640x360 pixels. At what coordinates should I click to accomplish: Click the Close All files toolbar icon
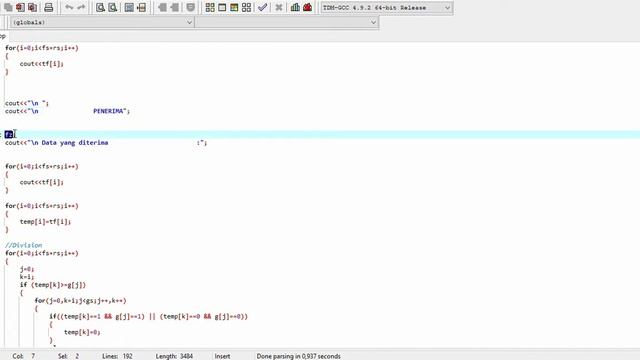32,7
